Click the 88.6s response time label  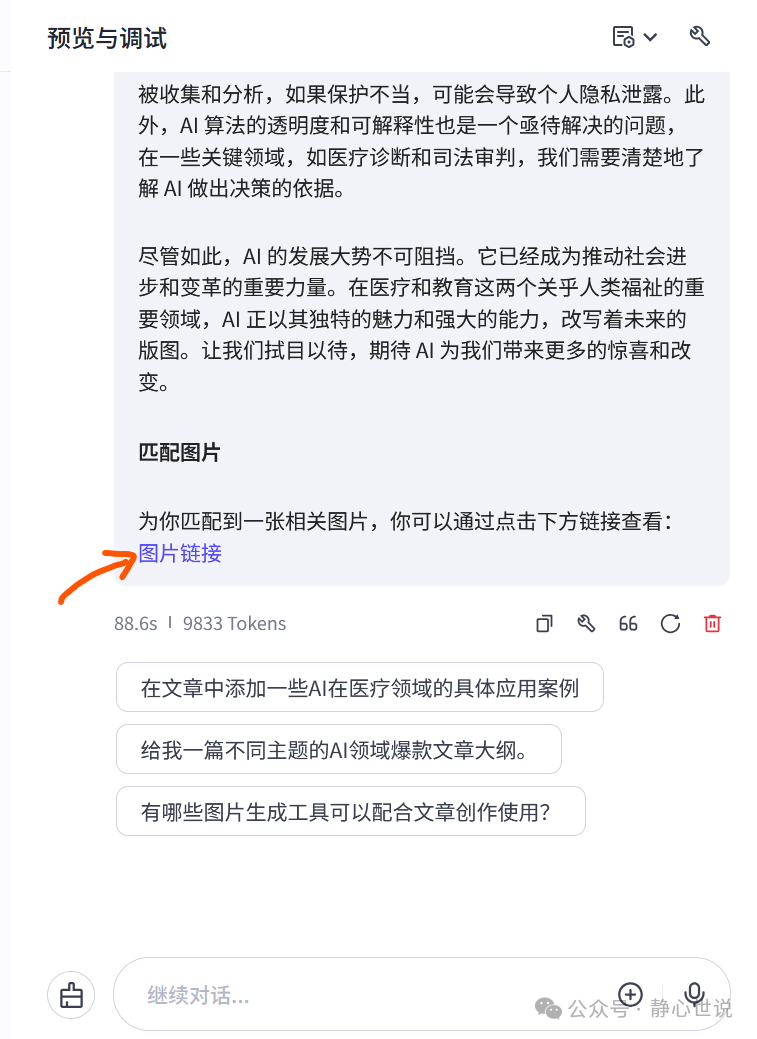pyautogui.click(x=135, y=624)
